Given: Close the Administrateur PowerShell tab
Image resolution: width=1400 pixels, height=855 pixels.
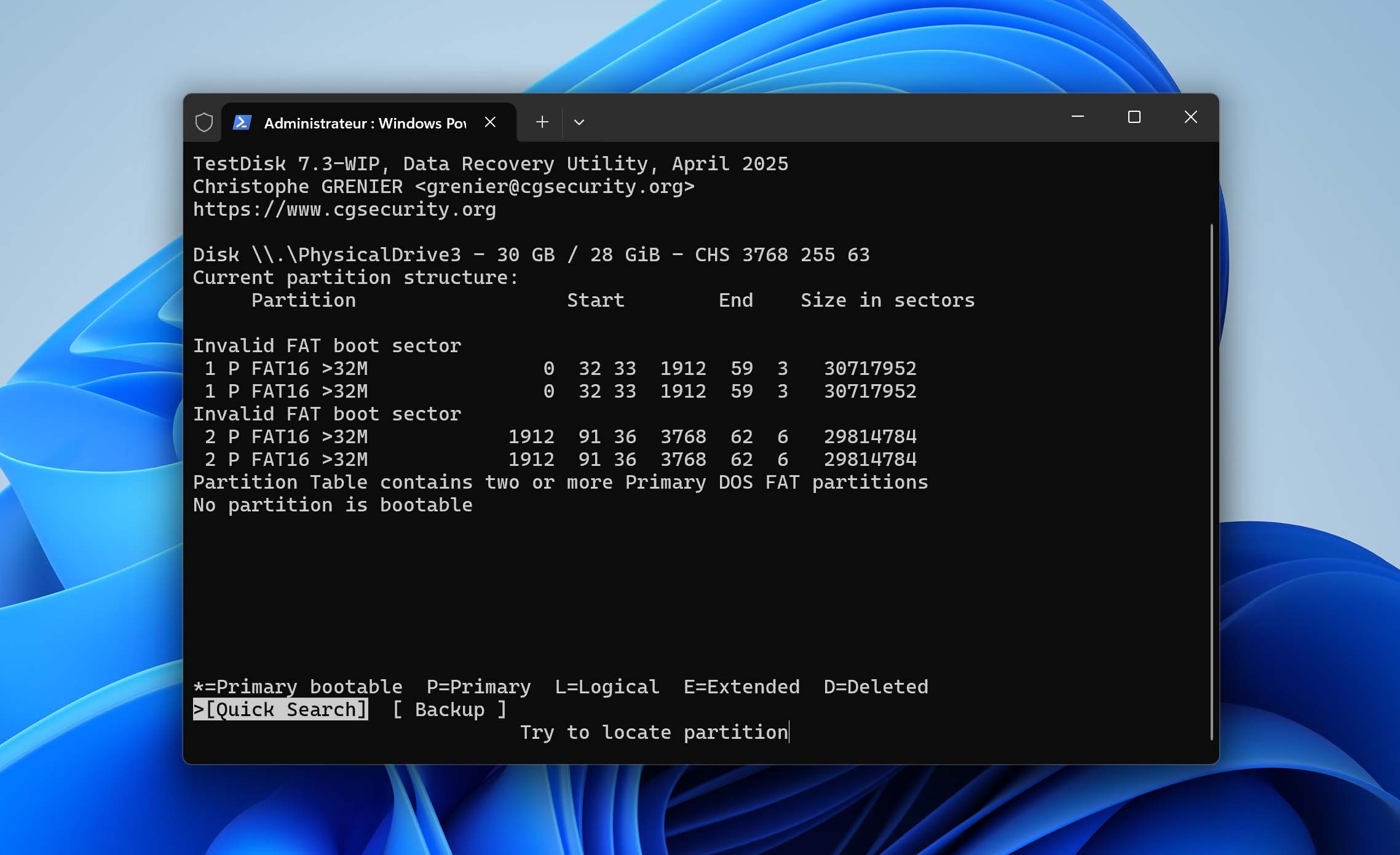Looking at the screenshot, I should pyautogui.click(x=490, y=122).
